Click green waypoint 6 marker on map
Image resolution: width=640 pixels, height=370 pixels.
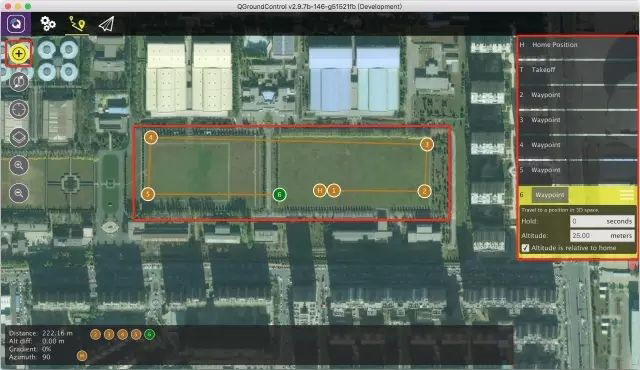pyautogui.click(x=280, y=195)
